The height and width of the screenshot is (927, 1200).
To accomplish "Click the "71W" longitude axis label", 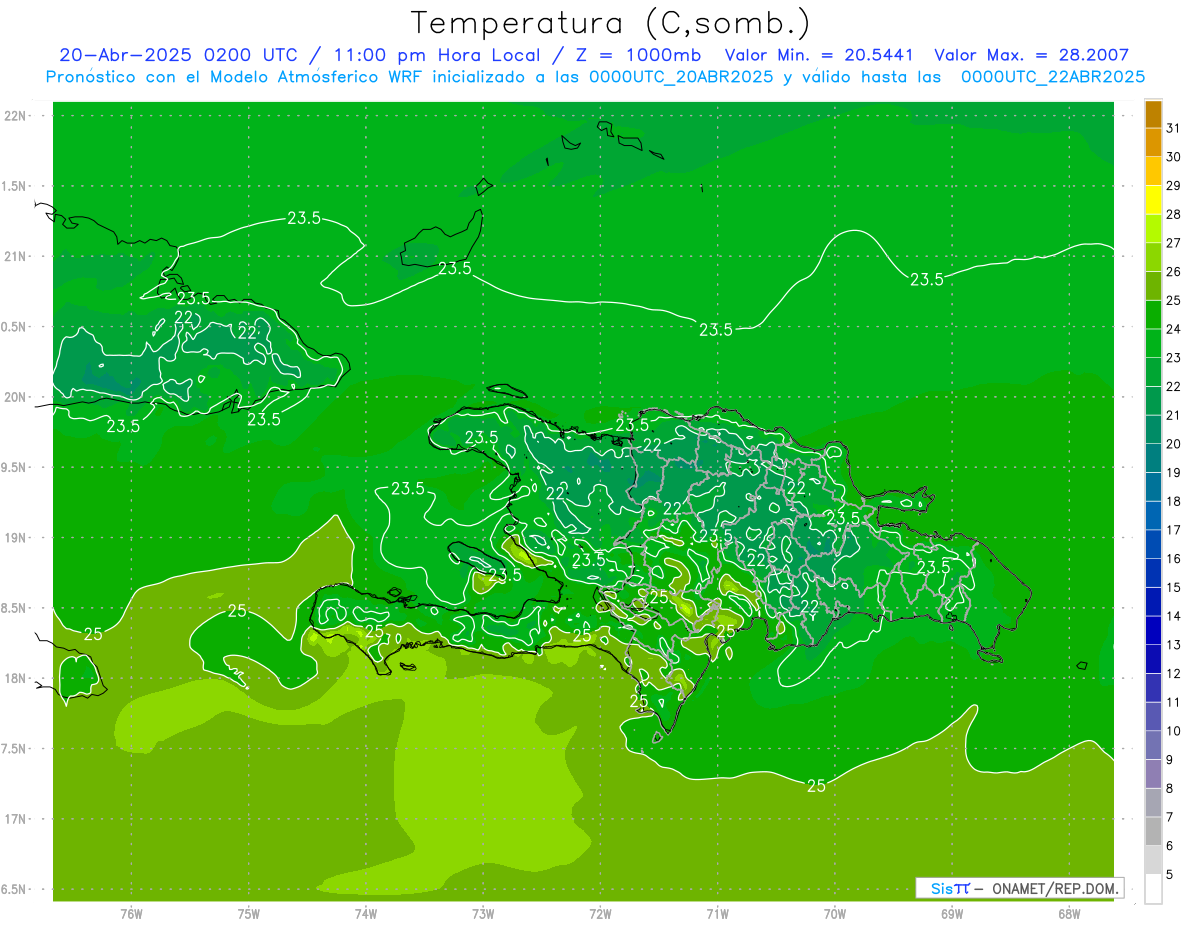I will point(717,913).
